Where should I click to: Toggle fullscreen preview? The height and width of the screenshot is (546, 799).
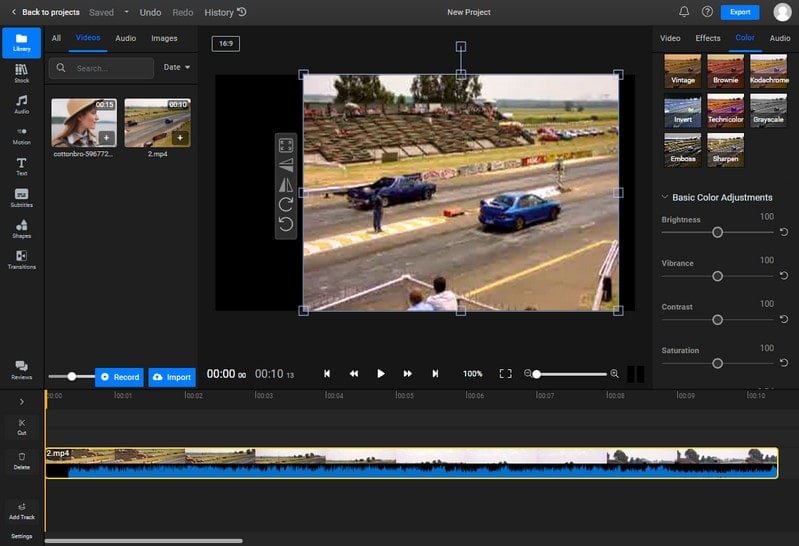(505, 374)
